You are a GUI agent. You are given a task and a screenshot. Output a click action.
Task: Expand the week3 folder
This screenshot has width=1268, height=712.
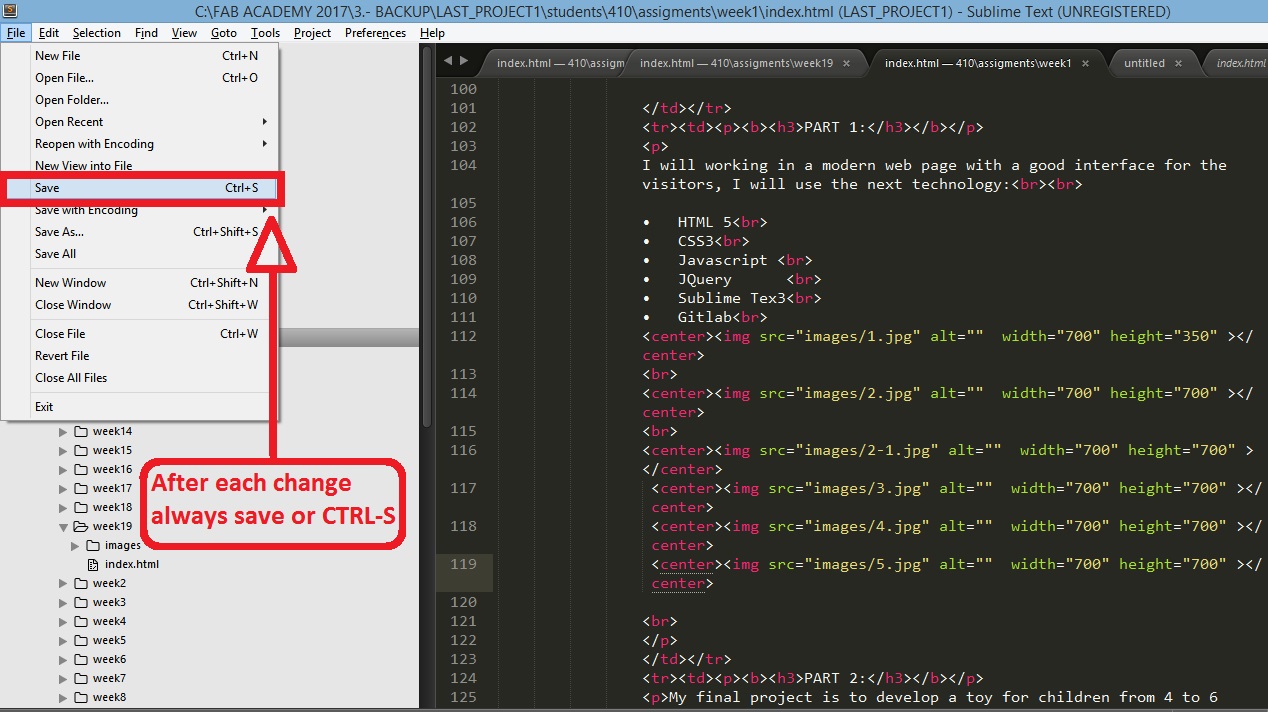click(x=63, y=602)
